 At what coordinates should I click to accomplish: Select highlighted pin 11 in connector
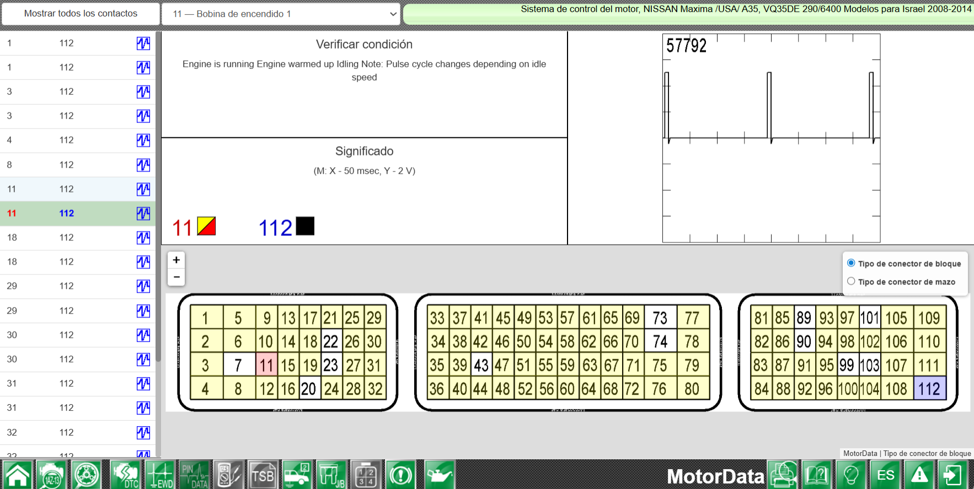point(266,365)
